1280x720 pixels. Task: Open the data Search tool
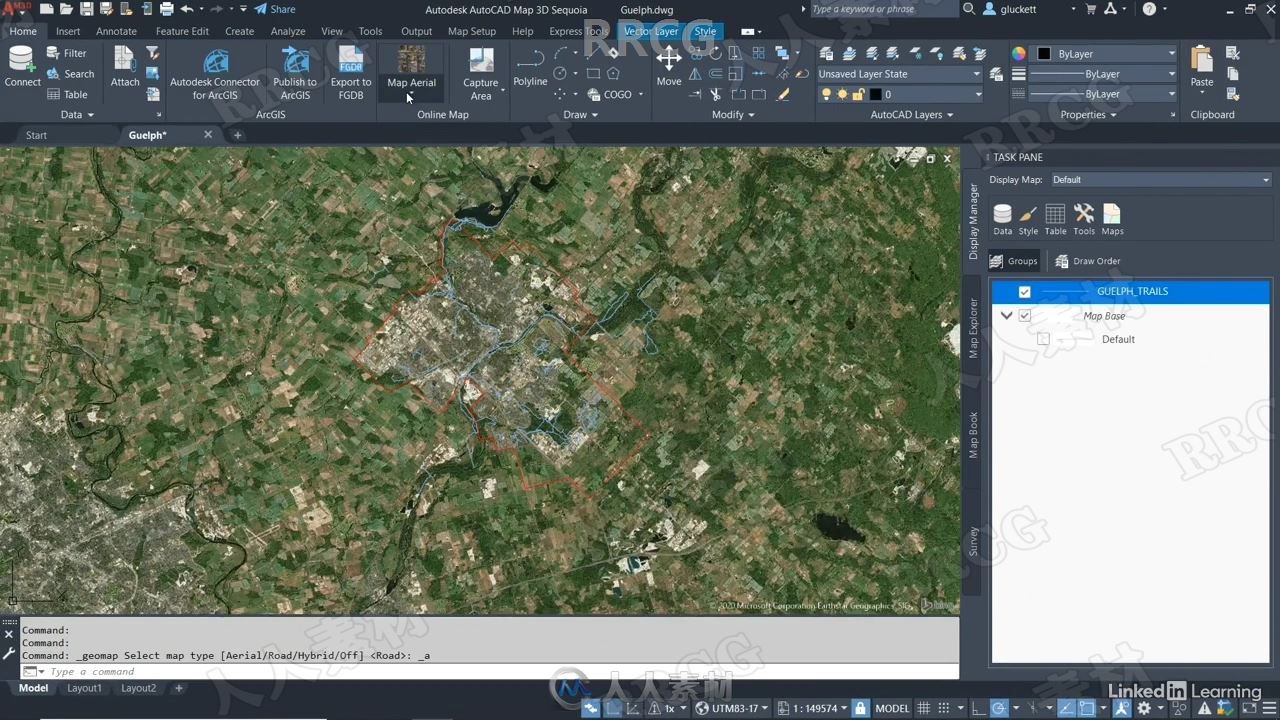pos(70,74)
